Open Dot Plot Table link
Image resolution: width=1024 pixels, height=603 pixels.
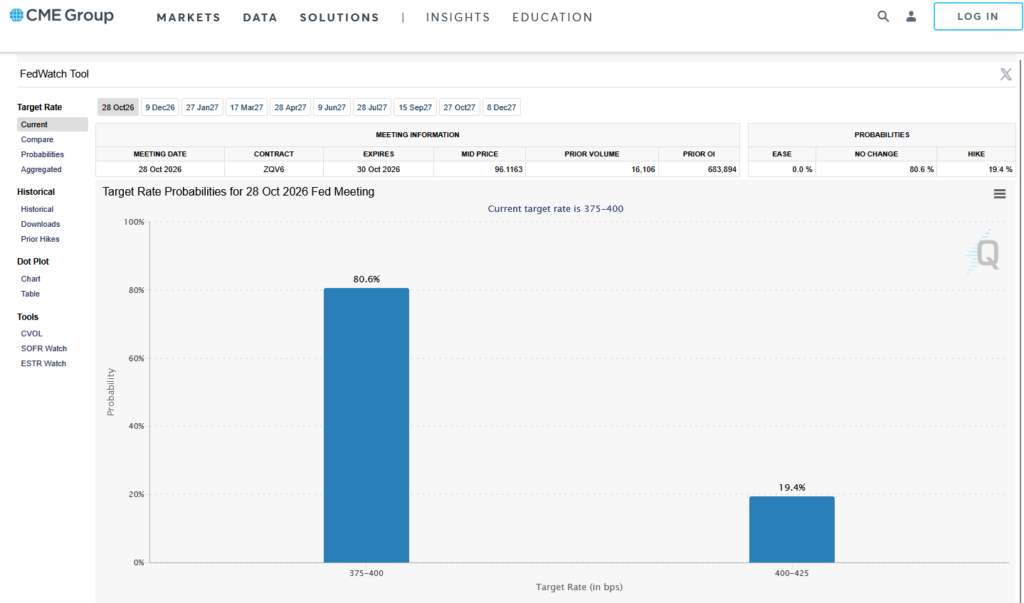pyautogui.click(x=30, y=294)
